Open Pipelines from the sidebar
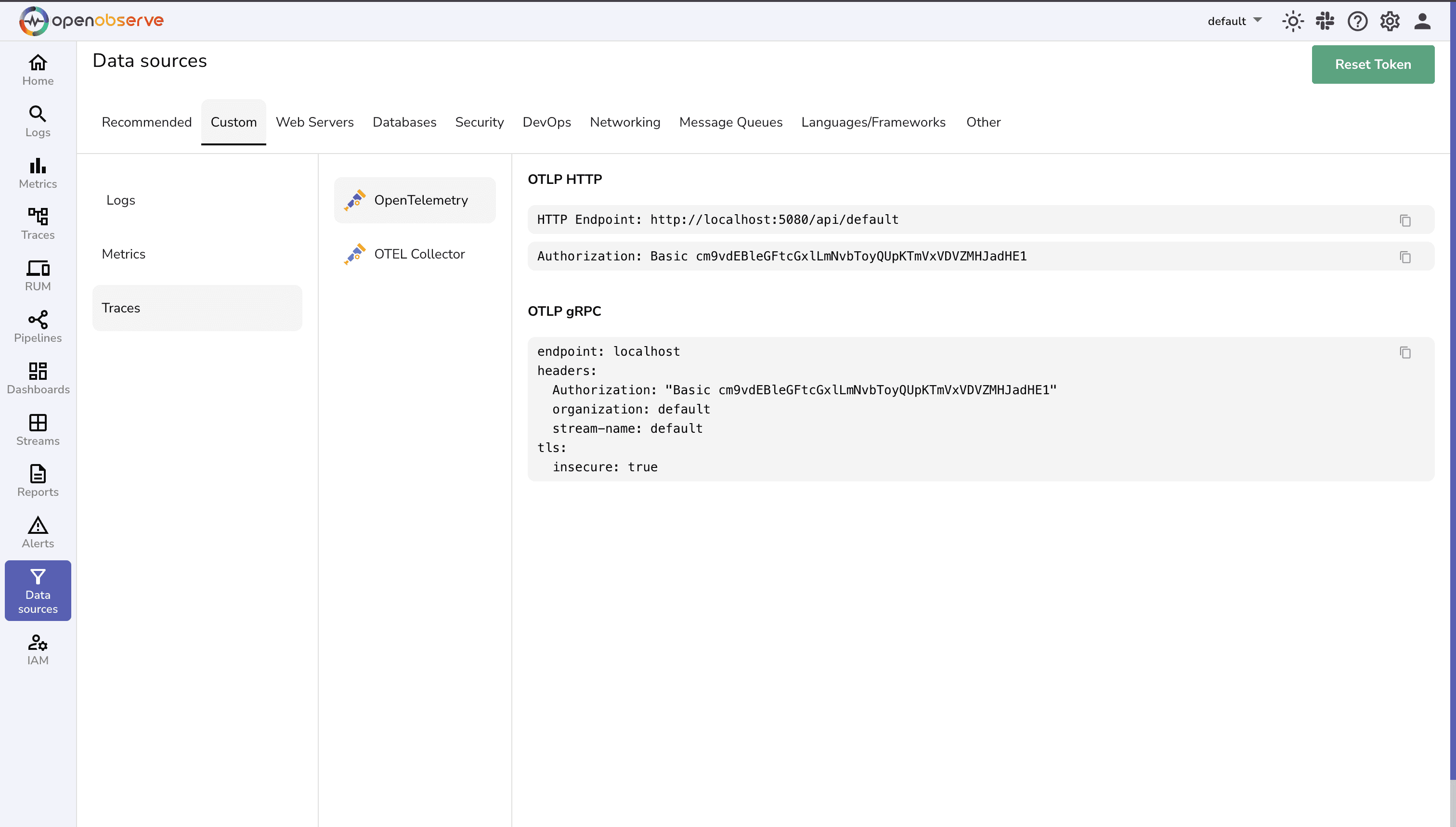This screenshot has width=1456, height=827. click(38, 326)
